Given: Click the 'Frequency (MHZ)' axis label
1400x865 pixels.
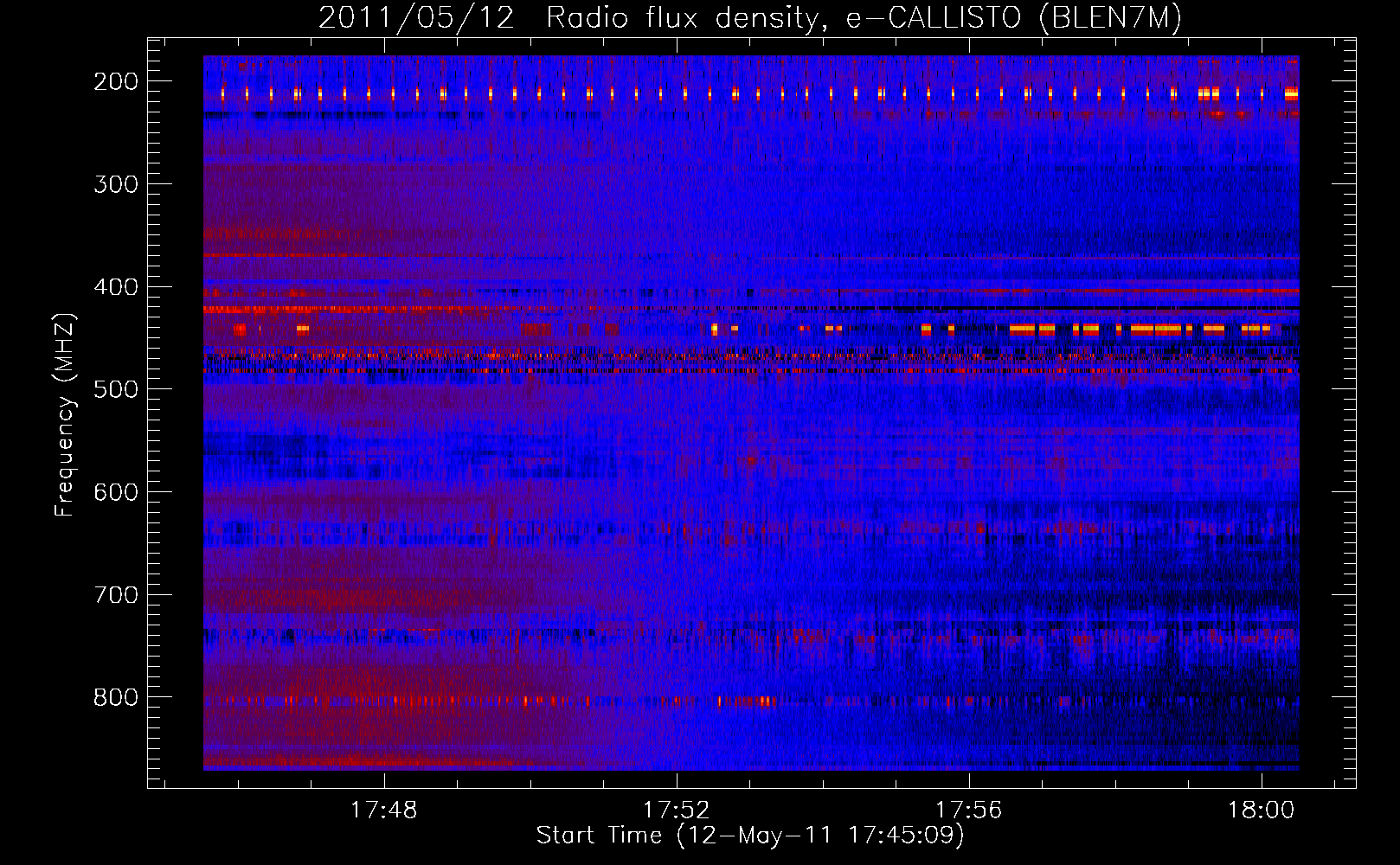Looking at the screenshot, I should pyautogui.click(x=65, y=414).
